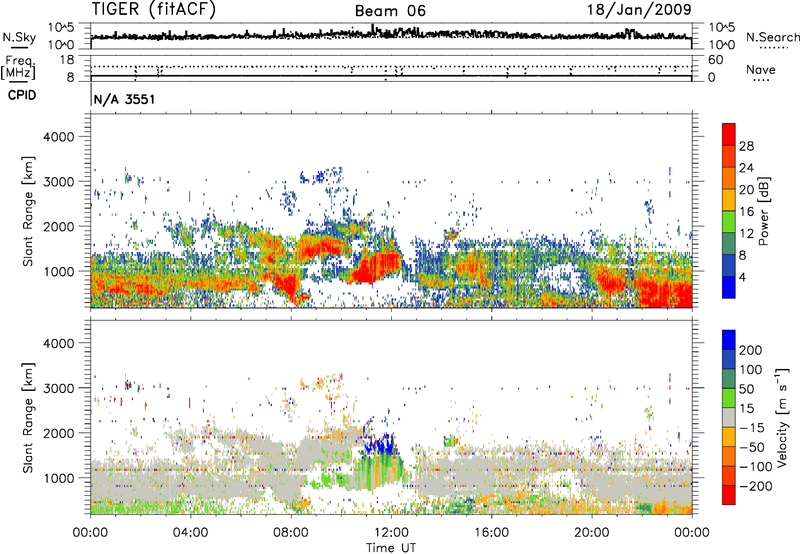
Task: Click the Beam 06 label
Action: [x=390, y=11]
